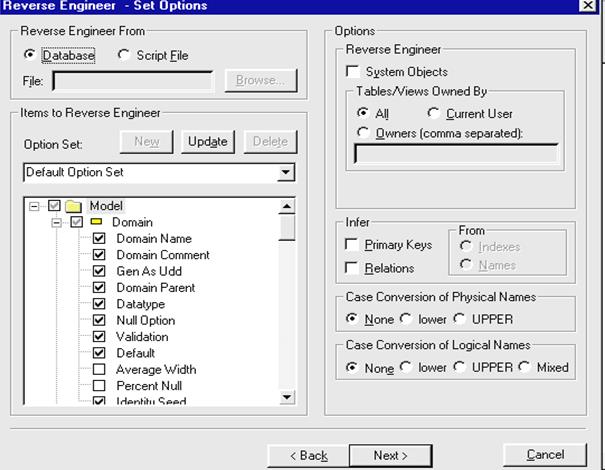Uncheck the Datatype checkbox
Screen dimensions: 605x470
99,304
